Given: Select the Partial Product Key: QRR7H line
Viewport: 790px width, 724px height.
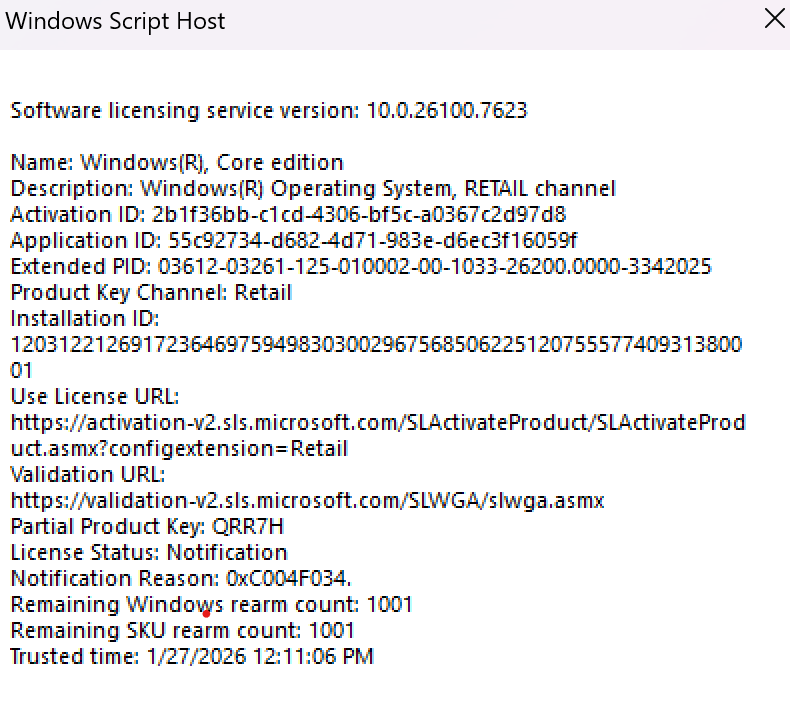Looking at the screenshot, I should [147, 527].
